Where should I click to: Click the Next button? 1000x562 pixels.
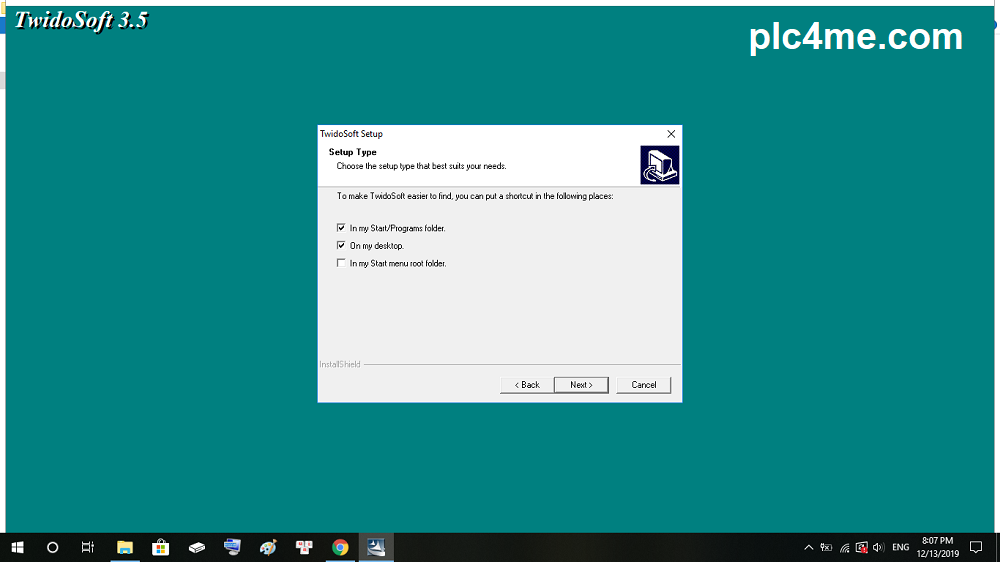[x=581, y=385]
